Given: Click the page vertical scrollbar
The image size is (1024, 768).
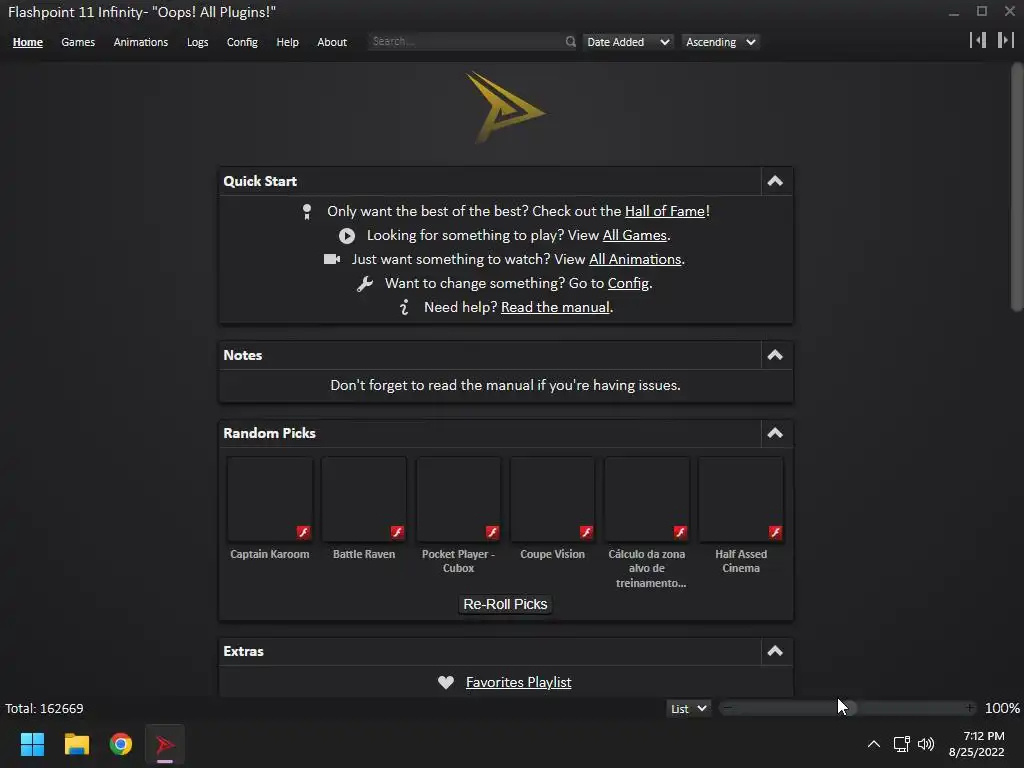Looking at the screenshot, I should point(1017,186).
